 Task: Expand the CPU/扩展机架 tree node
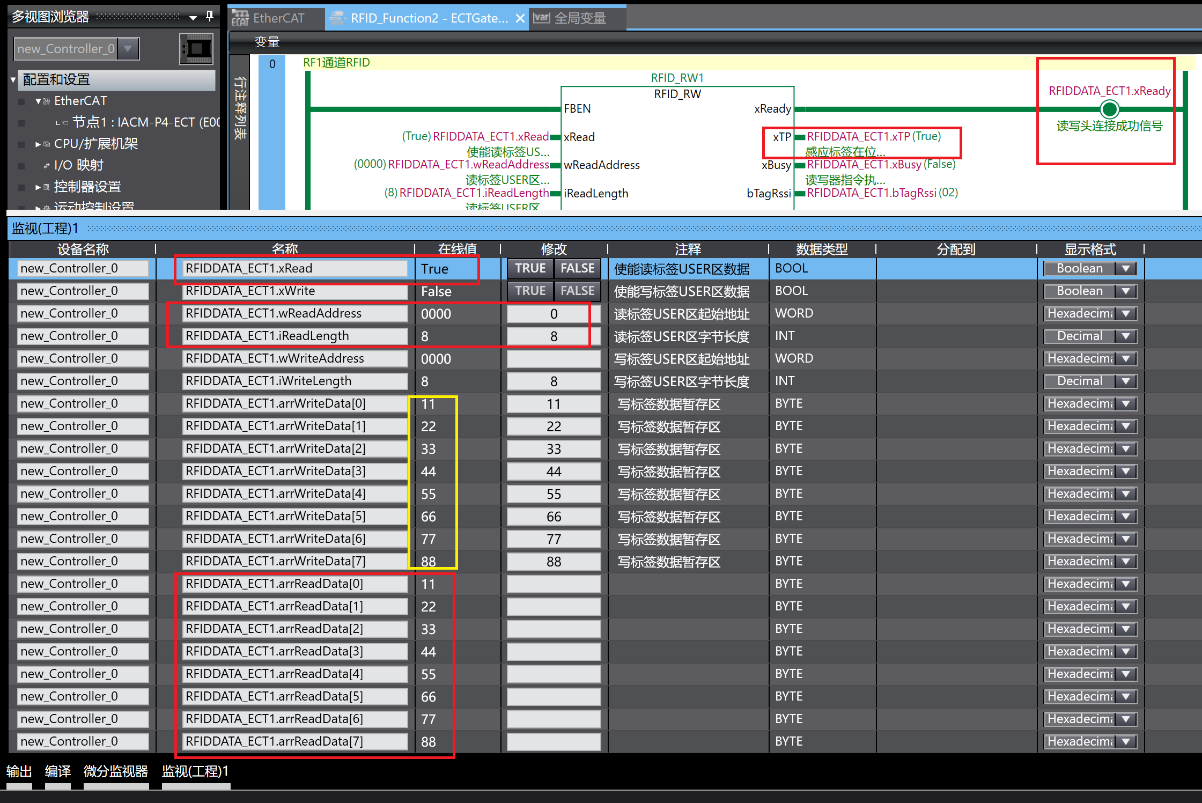[x=38, y=144]
